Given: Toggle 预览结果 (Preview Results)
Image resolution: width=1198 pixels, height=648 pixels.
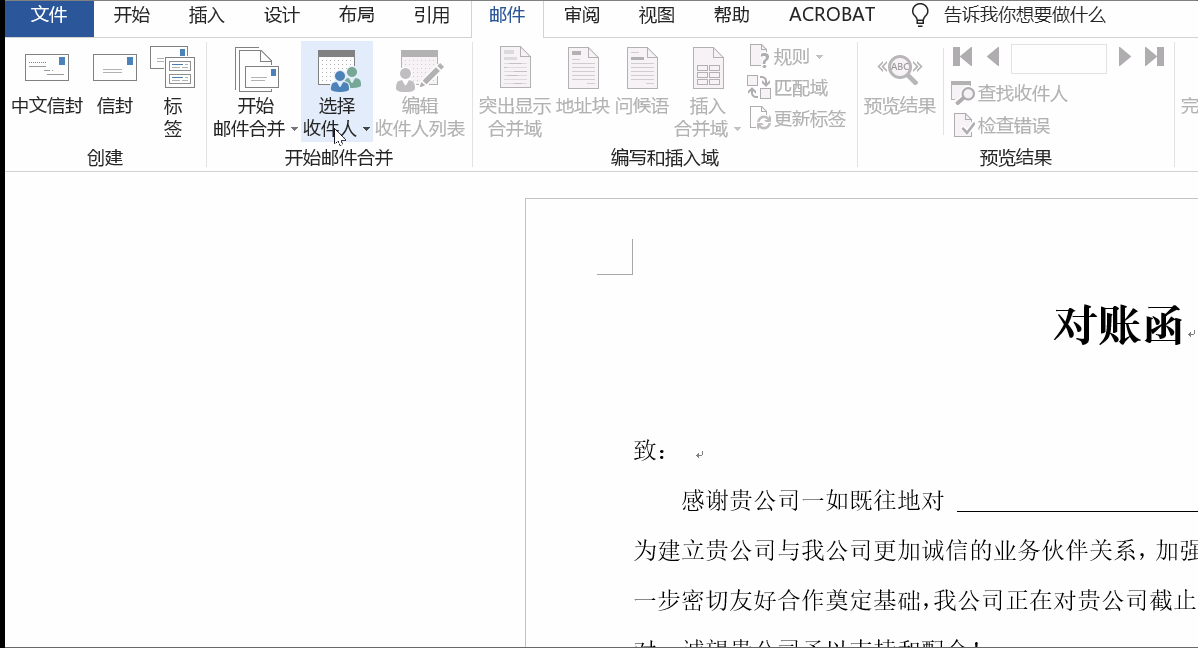Looking at the screenshot, I should (899, 85).
